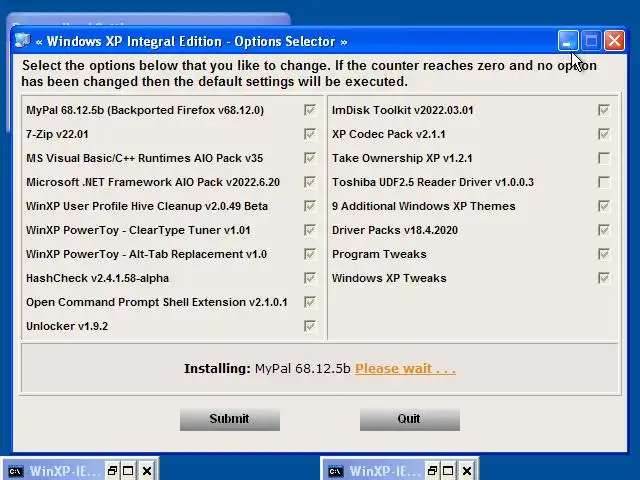Select the right WinXP-IE title bar label
This screenshot has height=480, width=640.
tap(384, 471)
